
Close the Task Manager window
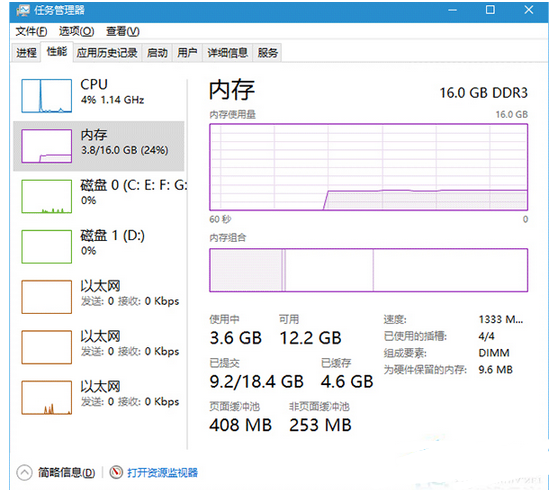click(529, 10)
